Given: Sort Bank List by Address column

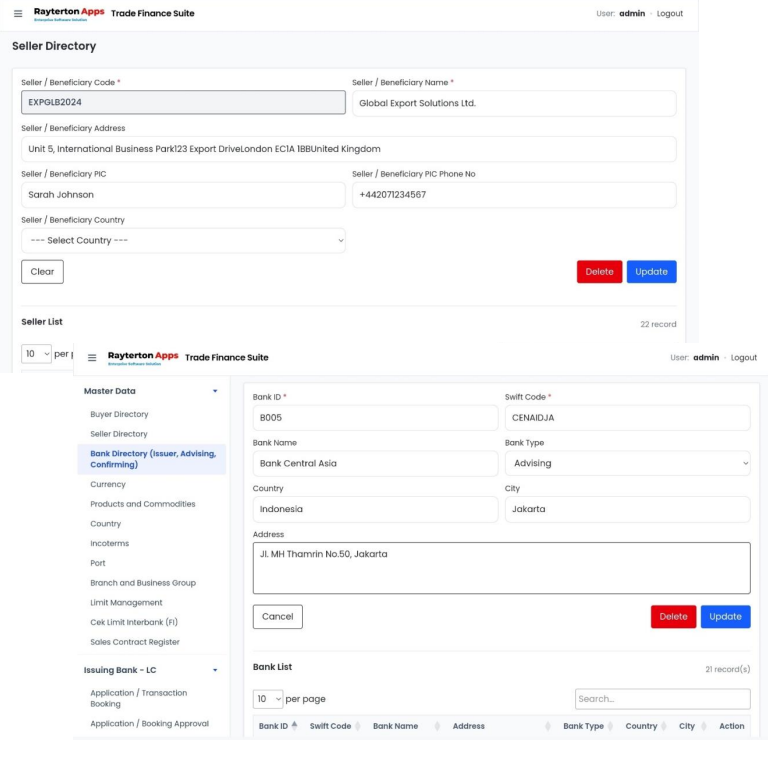Looking at the screenshot, I should point(469,726).
